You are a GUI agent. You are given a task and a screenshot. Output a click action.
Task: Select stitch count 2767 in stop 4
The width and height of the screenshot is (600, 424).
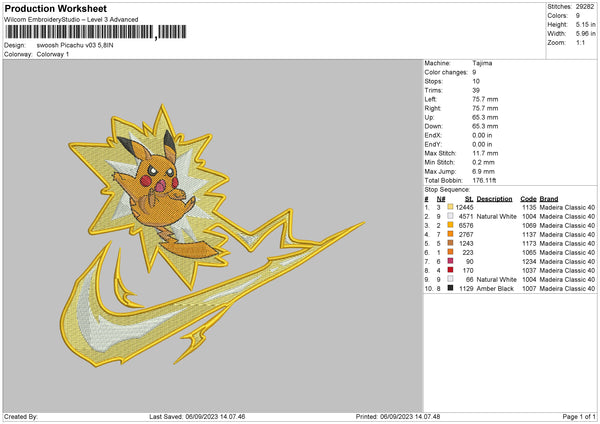466,234
